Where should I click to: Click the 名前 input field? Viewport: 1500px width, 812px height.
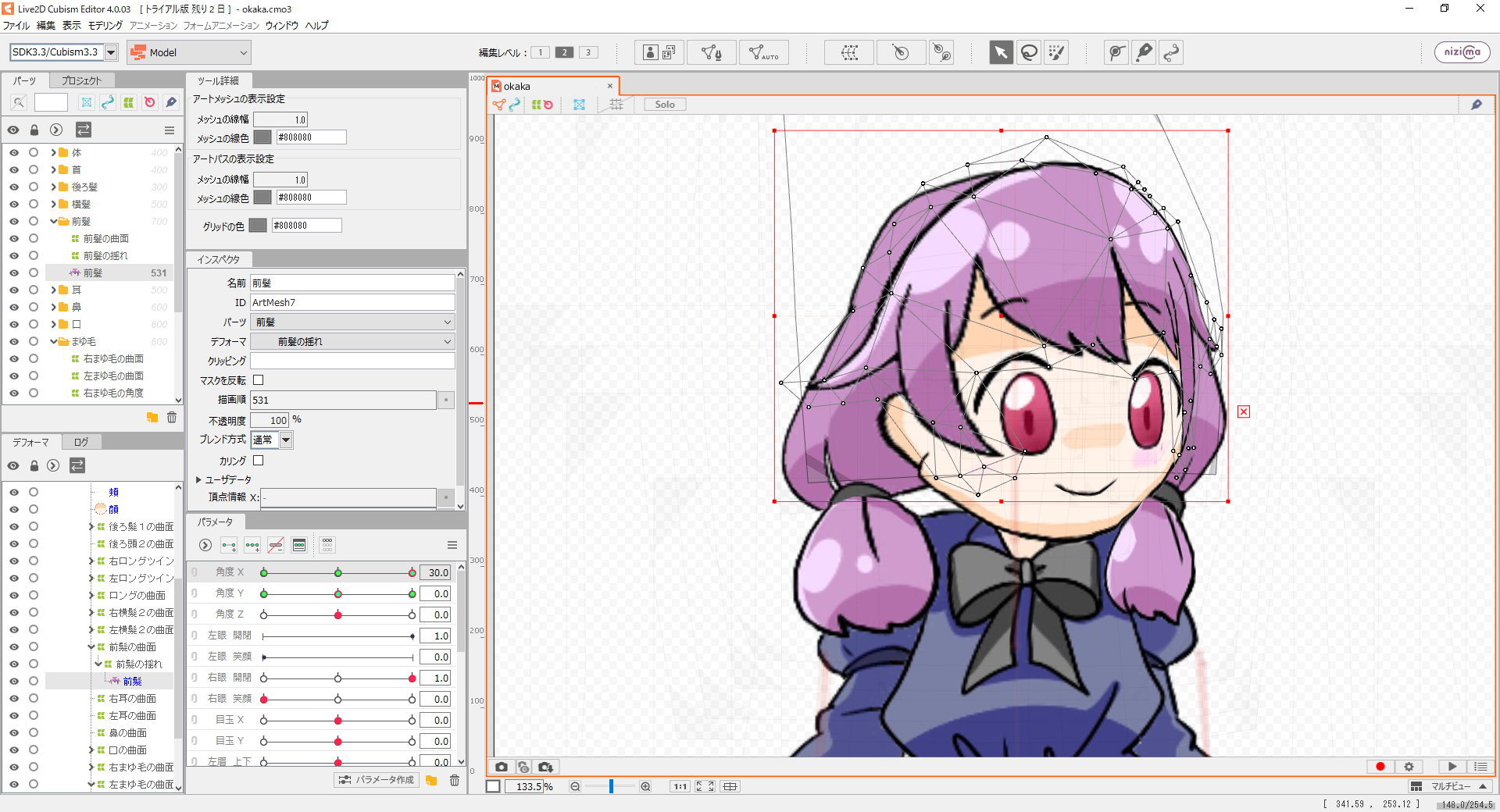(352, 283)
